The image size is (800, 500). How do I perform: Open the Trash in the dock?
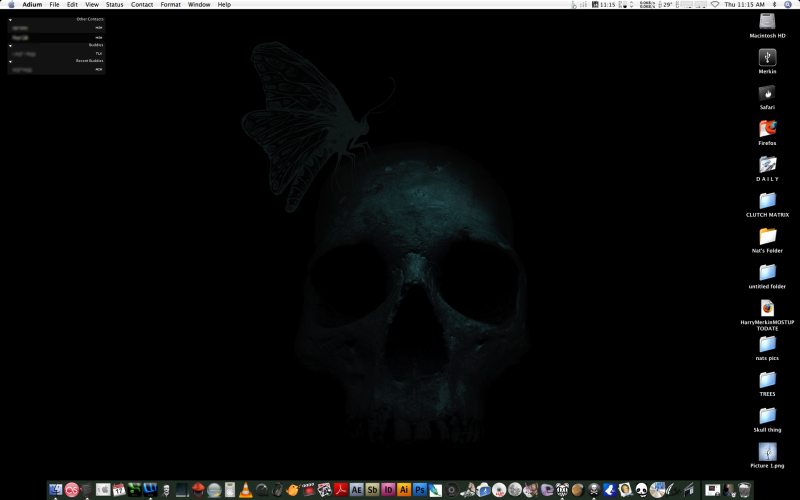click(x=744, y=490)
